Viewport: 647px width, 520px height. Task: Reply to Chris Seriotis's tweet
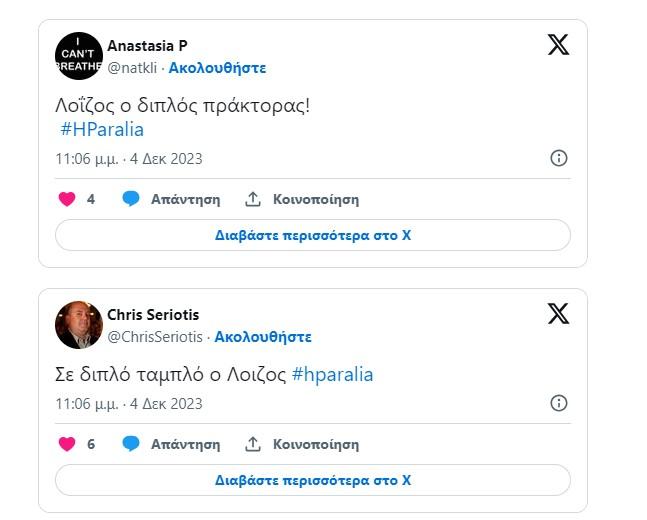click(x=171, y=444)
